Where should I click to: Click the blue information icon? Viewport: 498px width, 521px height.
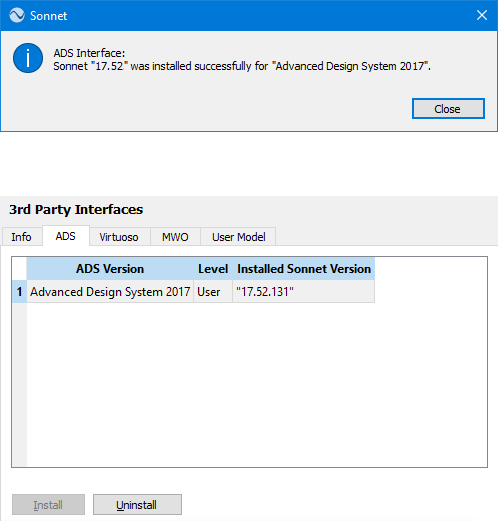[28, 58]
